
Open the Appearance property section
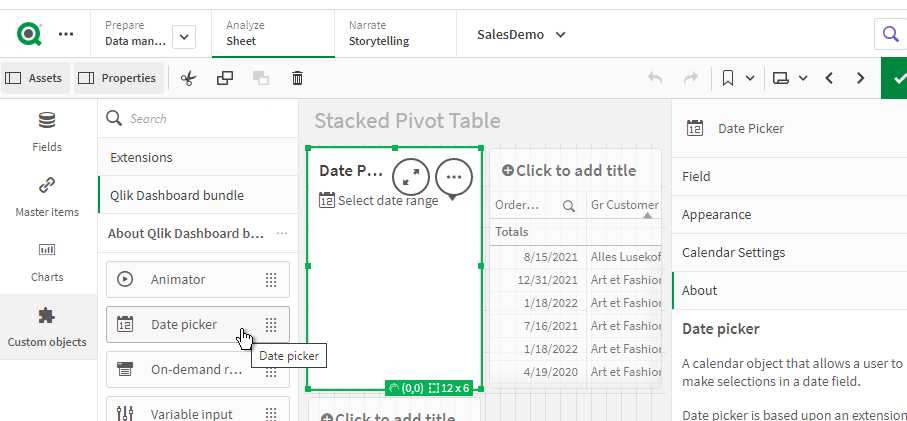[x=716, y=214]
